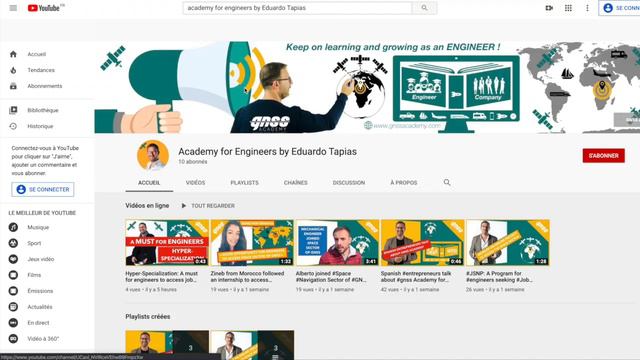Click the Tout regarder link
This screenshot has width=640, height=360.
213,206
